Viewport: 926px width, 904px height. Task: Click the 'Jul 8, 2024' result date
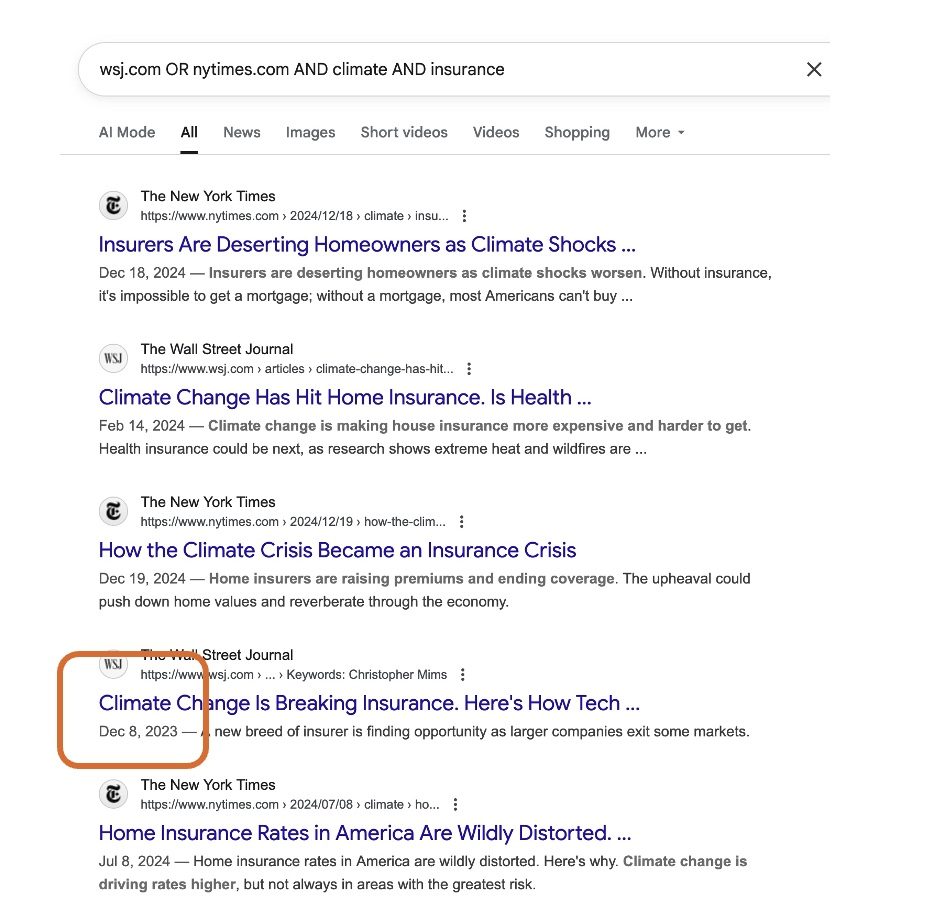click(134, 861)
